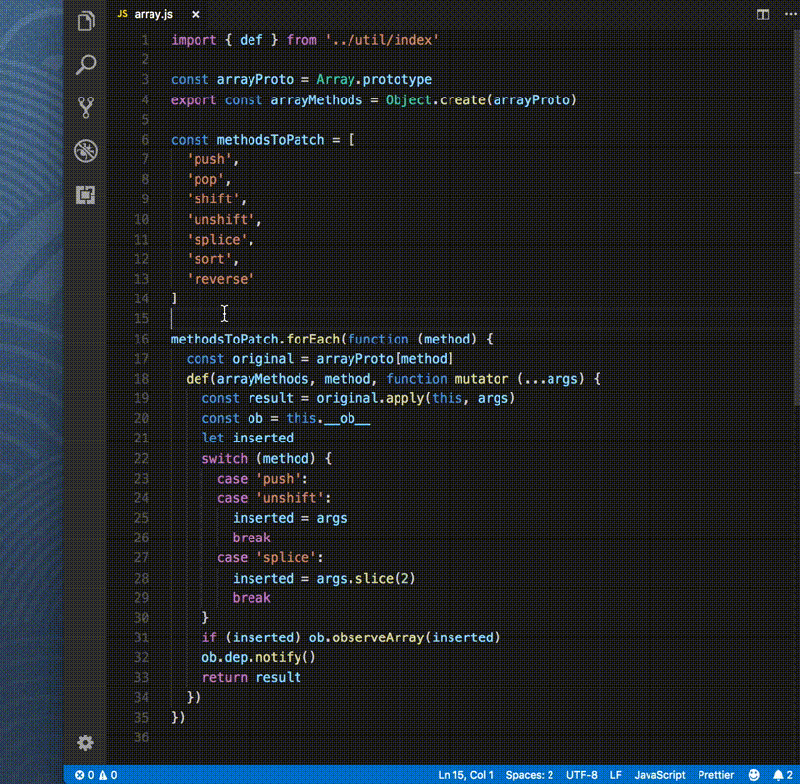Click the Split Editor icon
The height and width of the screenshot is (784, 800).
(x=761, y=14)
